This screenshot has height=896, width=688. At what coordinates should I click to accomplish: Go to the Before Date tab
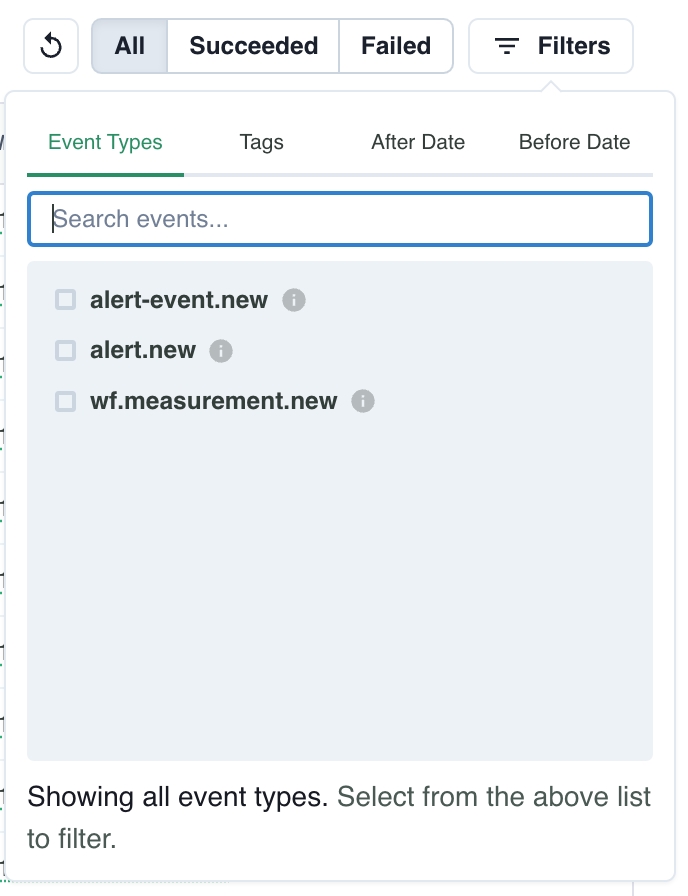(574, 142)
